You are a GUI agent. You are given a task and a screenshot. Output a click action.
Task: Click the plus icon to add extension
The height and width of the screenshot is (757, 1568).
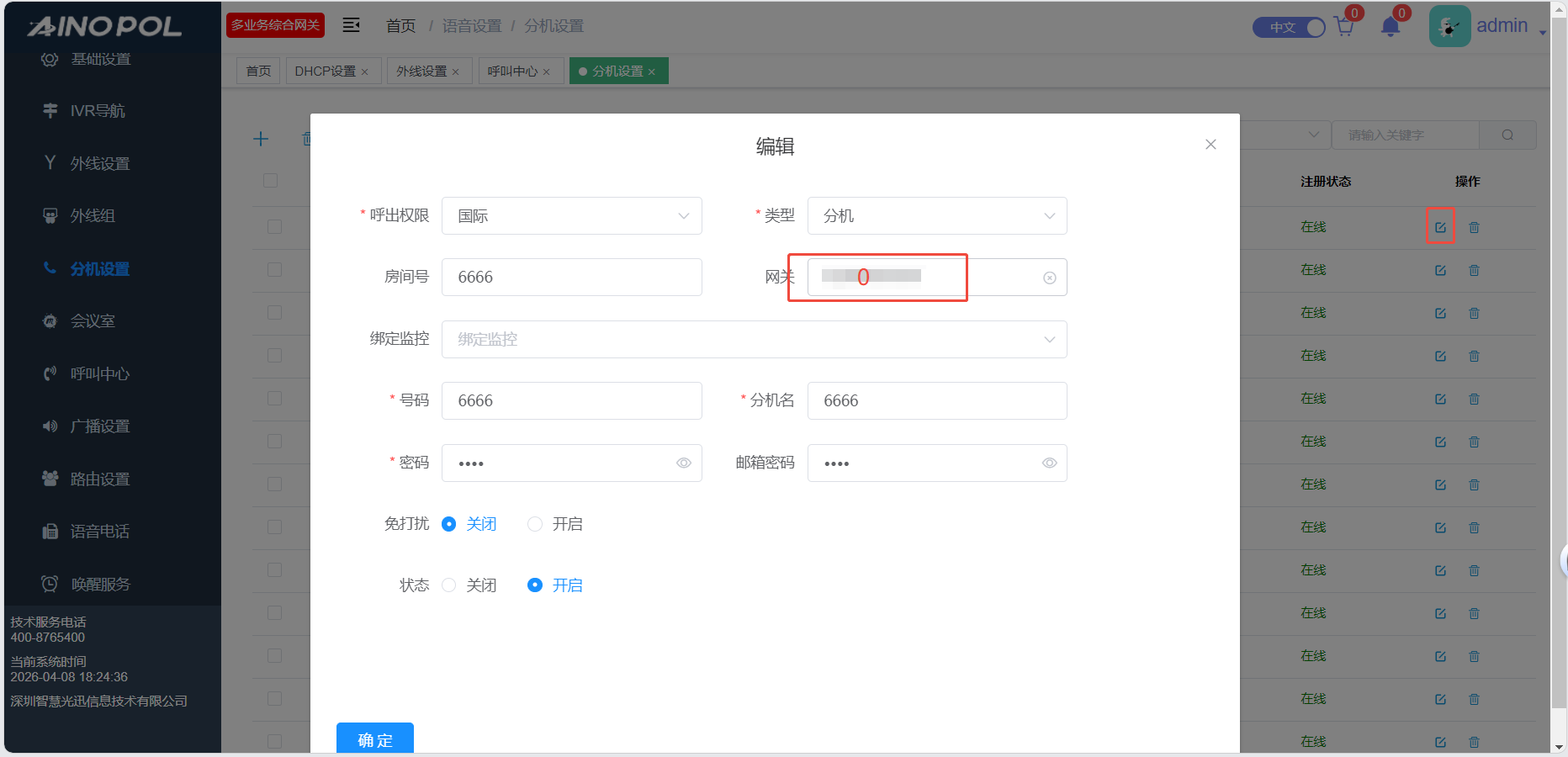coord(261,139)
